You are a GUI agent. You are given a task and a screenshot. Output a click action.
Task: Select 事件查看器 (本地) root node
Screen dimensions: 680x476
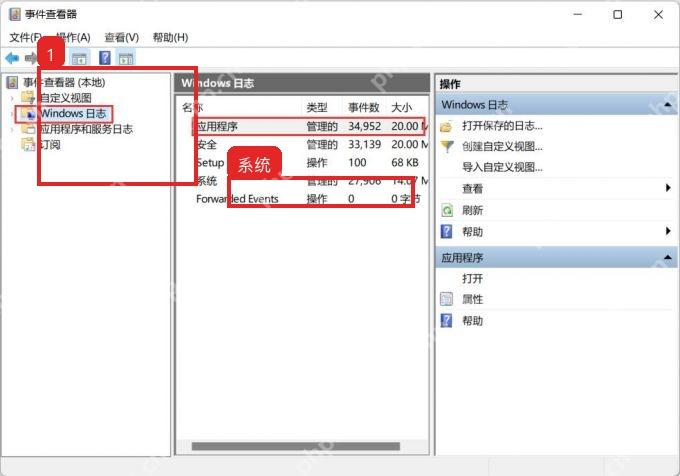64,82
